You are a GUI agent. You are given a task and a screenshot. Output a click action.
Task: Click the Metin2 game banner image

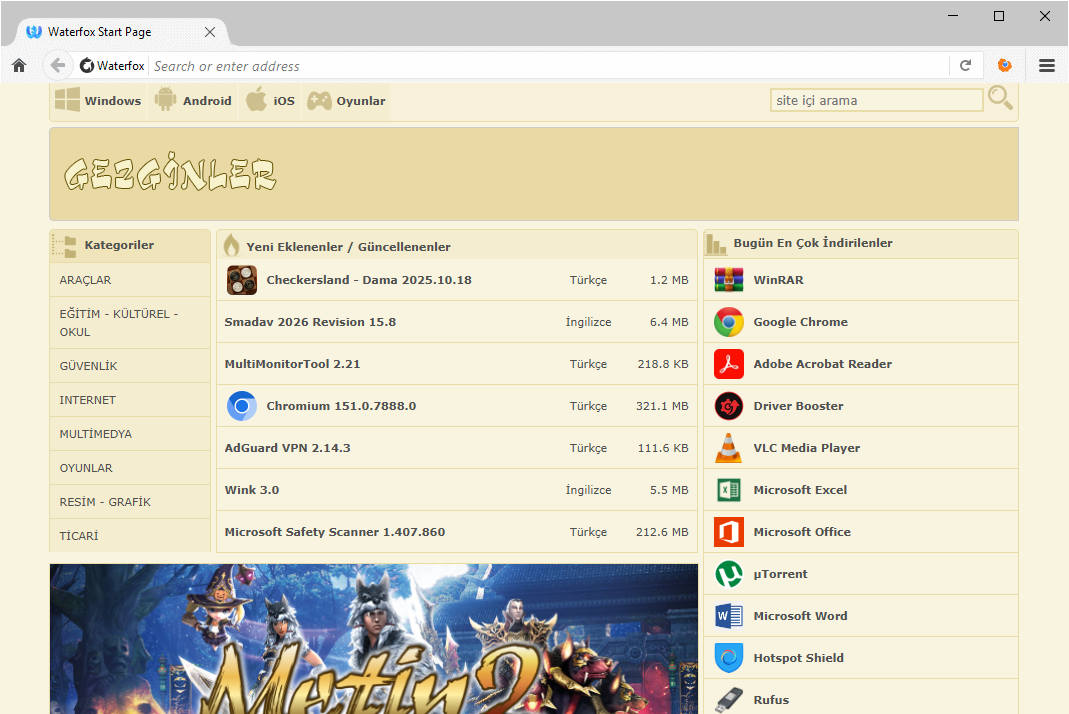pos(374,639)
